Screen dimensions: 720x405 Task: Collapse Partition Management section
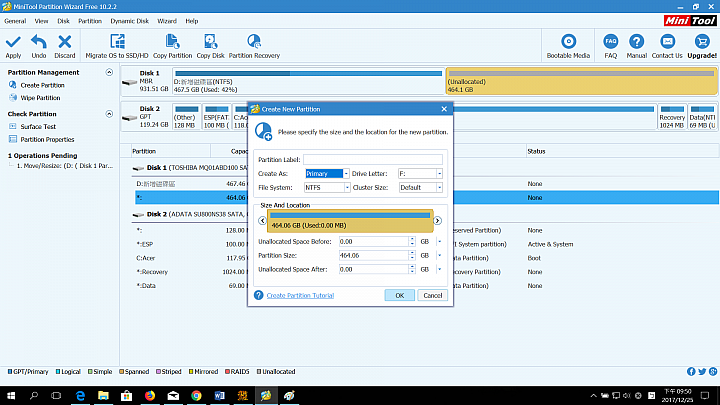click(109, 72)
